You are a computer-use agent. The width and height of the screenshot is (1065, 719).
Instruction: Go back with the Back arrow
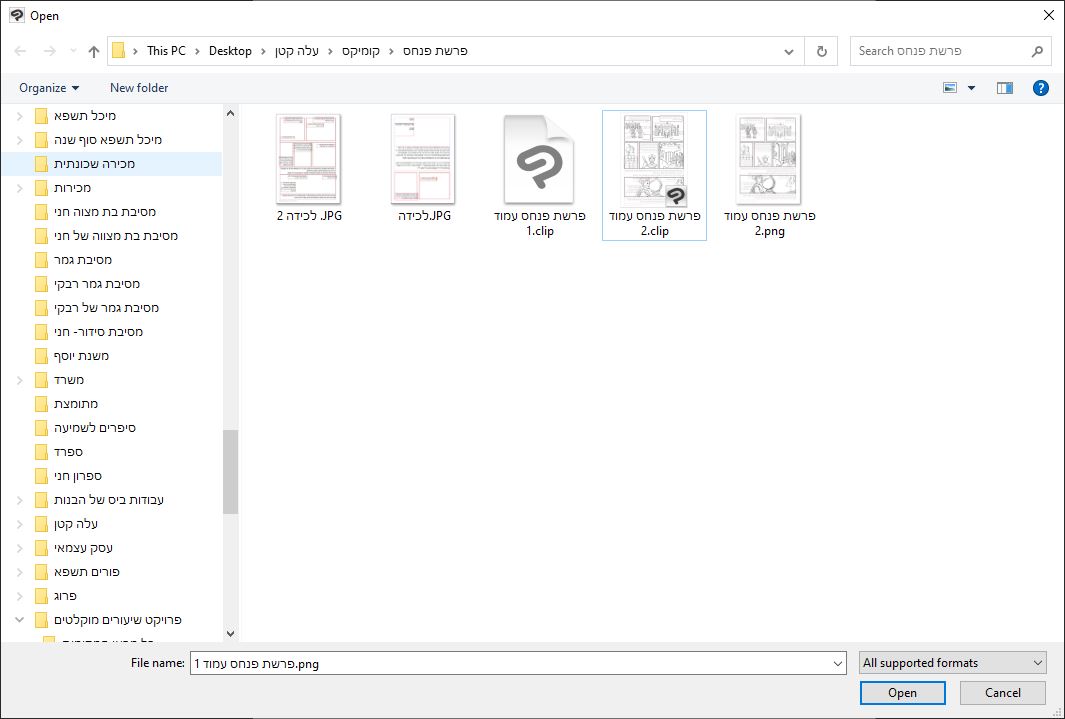(x=20, y=51)
